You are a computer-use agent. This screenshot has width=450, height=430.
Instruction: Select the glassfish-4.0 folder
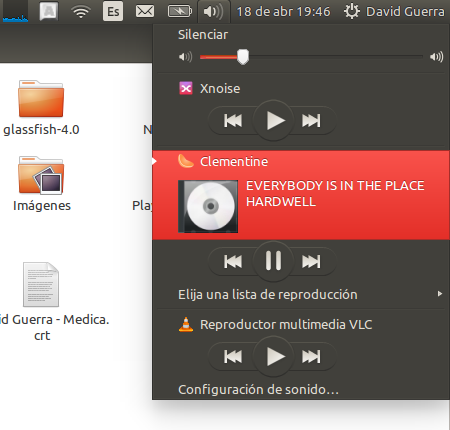coord(41,108)
